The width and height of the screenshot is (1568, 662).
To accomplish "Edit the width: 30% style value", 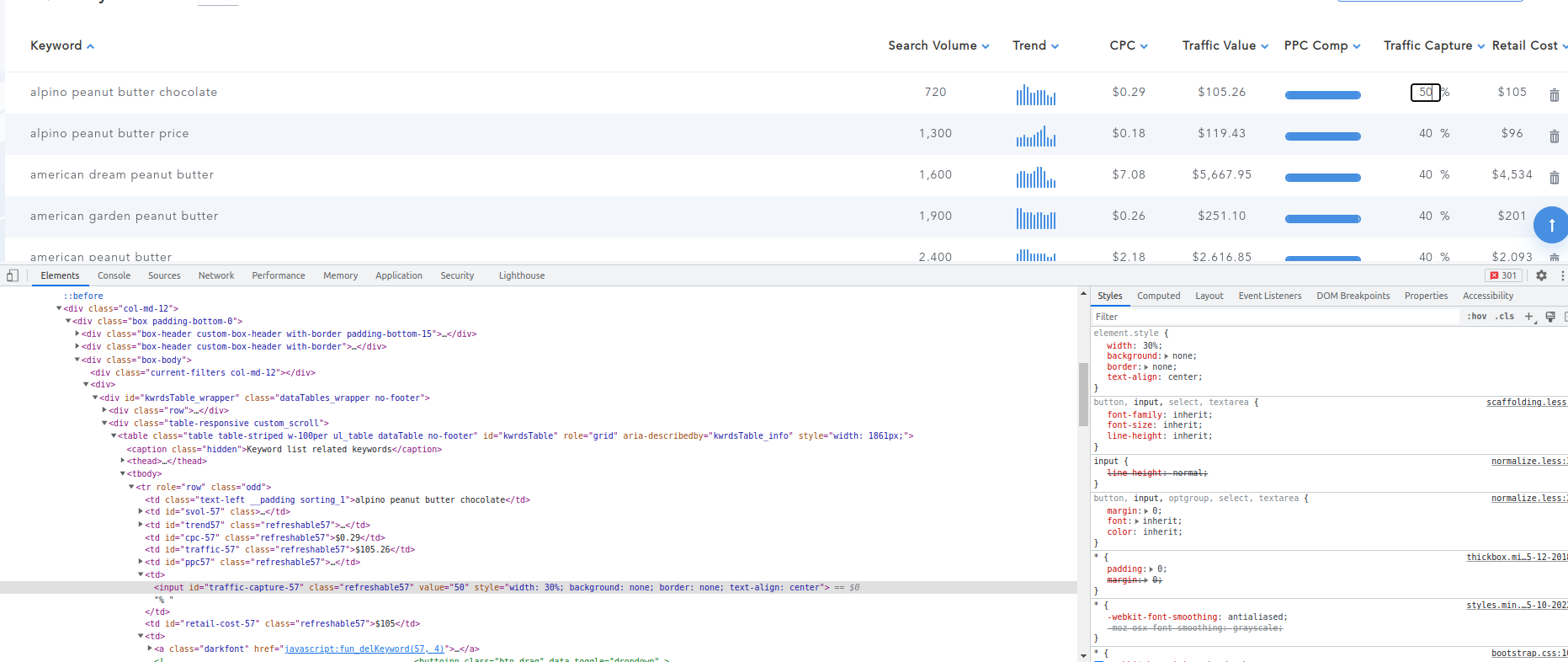I will coord(1151,346).
